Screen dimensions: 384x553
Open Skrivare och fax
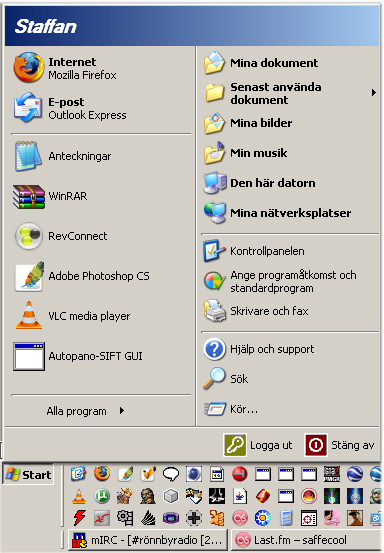pos(290,311)
